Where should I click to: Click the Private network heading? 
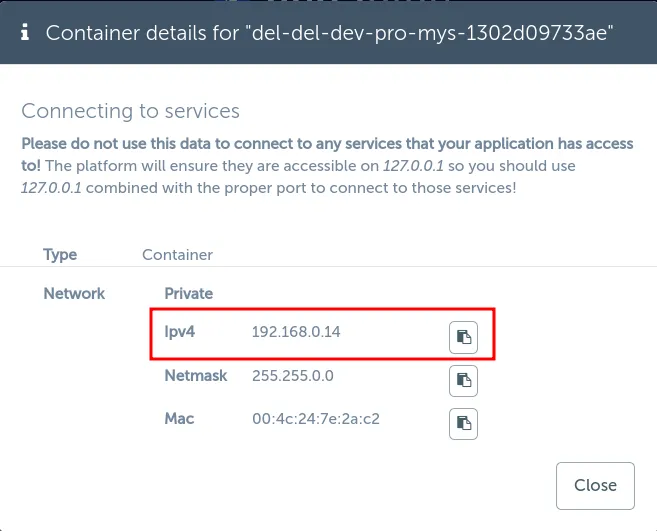click(188, 293)
